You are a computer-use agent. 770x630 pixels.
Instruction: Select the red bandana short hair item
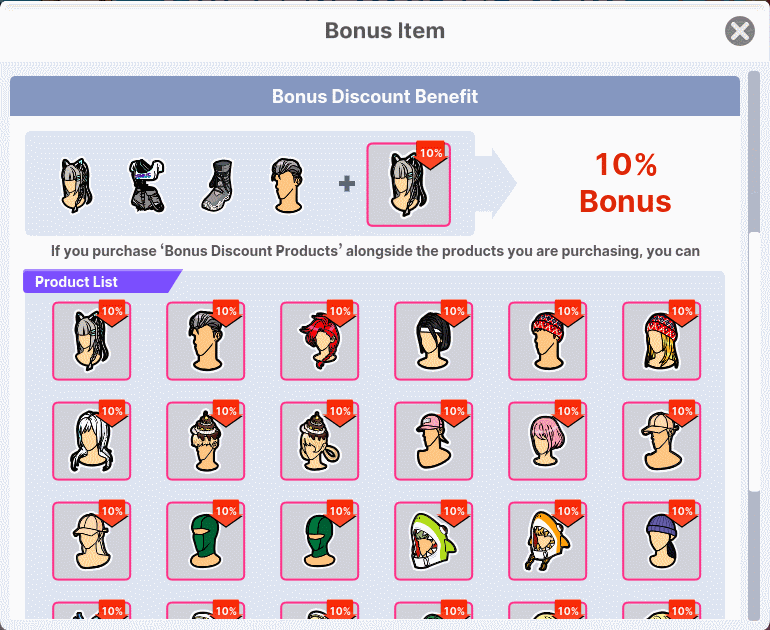pyautogui.click(x=547, y=340)
